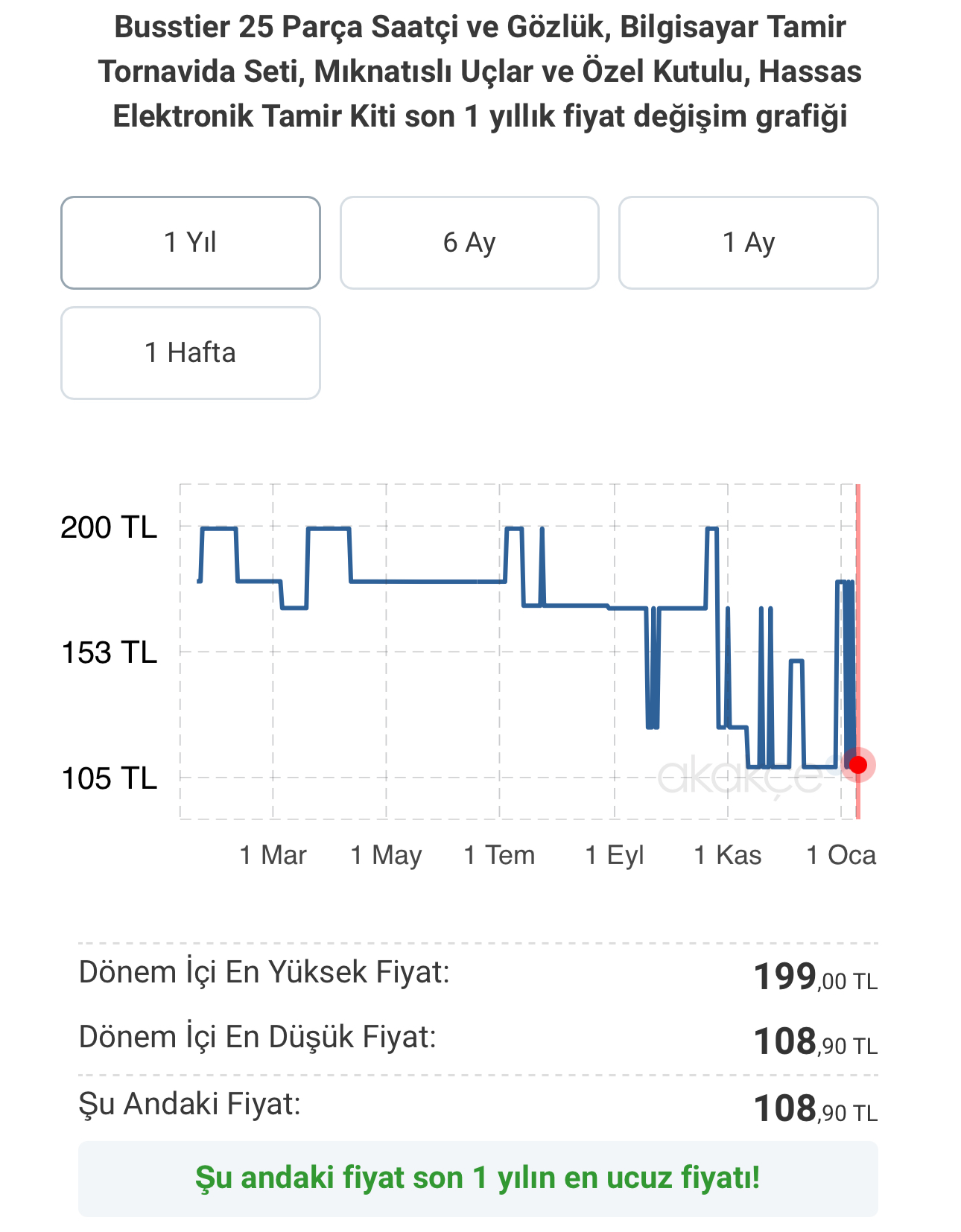Click the 1 Kas x-axis label

pos(728,855)
